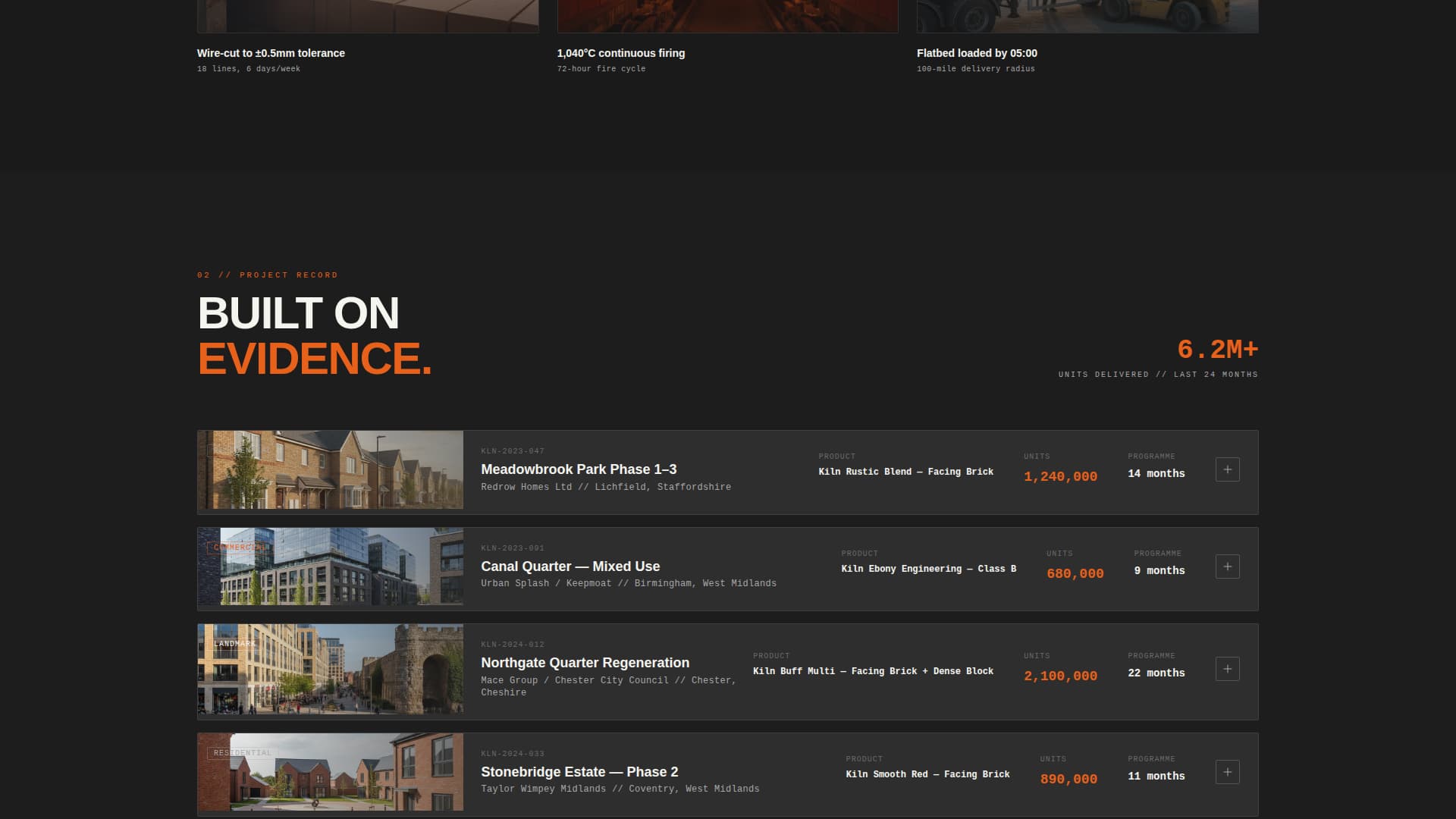Click the LANDMARK tag on Northgate thumbnail

[x=234, y=644]
